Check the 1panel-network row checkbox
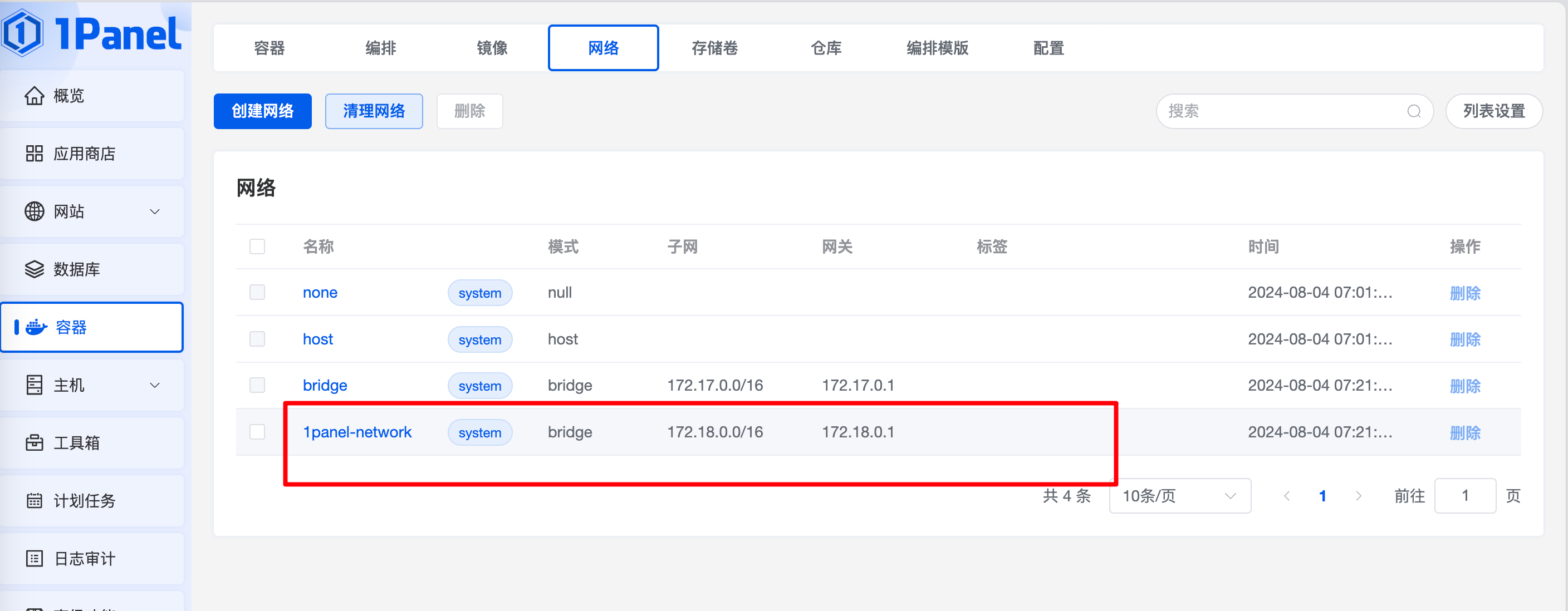This screenshot has width=1568, height=611. tap(257, 432)
